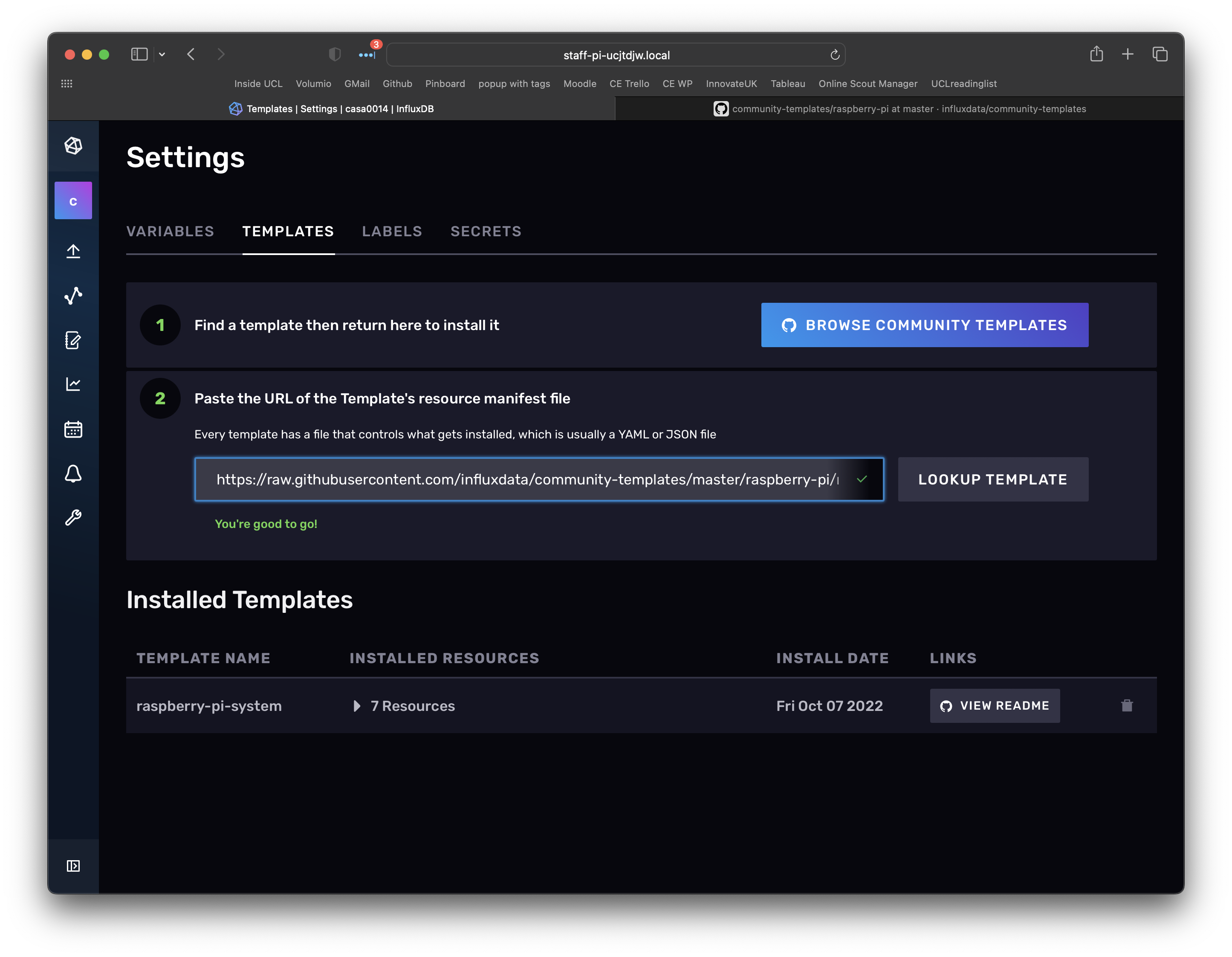The image size is (1232, 957).
Task: Click the template URL input field
Action: tap(539, 480)
